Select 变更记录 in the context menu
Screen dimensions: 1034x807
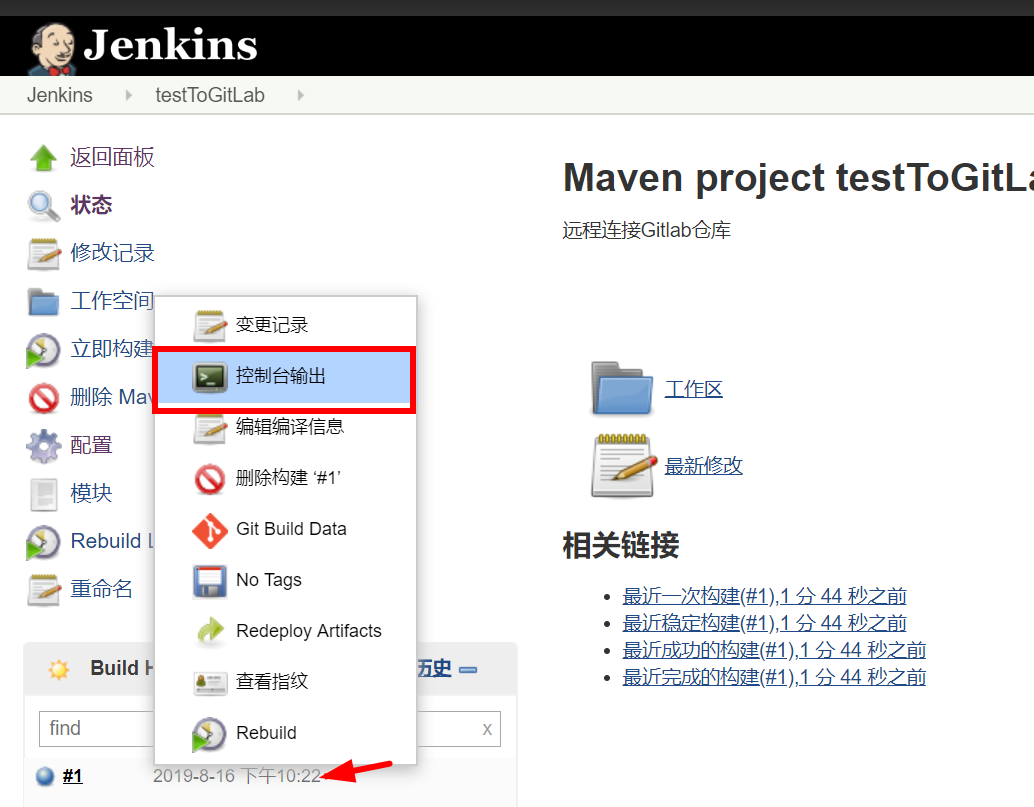point(286,325)
